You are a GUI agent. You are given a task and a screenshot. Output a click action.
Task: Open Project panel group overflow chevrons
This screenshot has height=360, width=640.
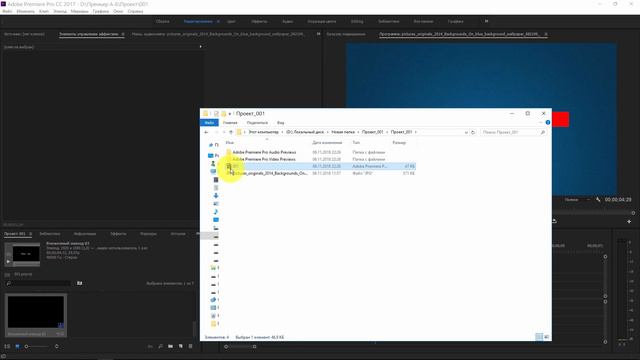198,234
